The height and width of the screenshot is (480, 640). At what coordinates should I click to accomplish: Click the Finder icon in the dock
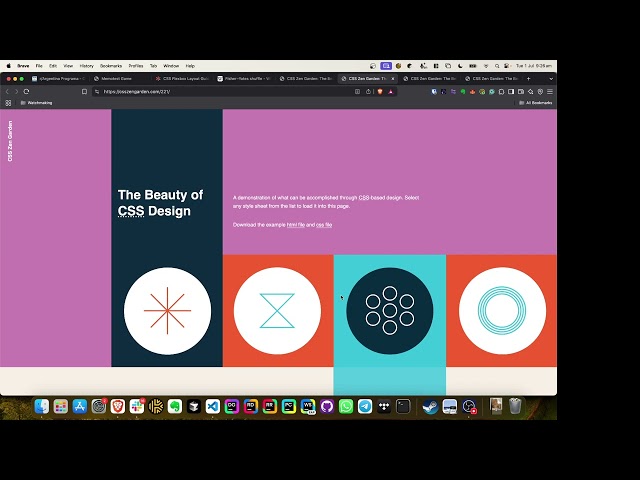tap(41, 406)
